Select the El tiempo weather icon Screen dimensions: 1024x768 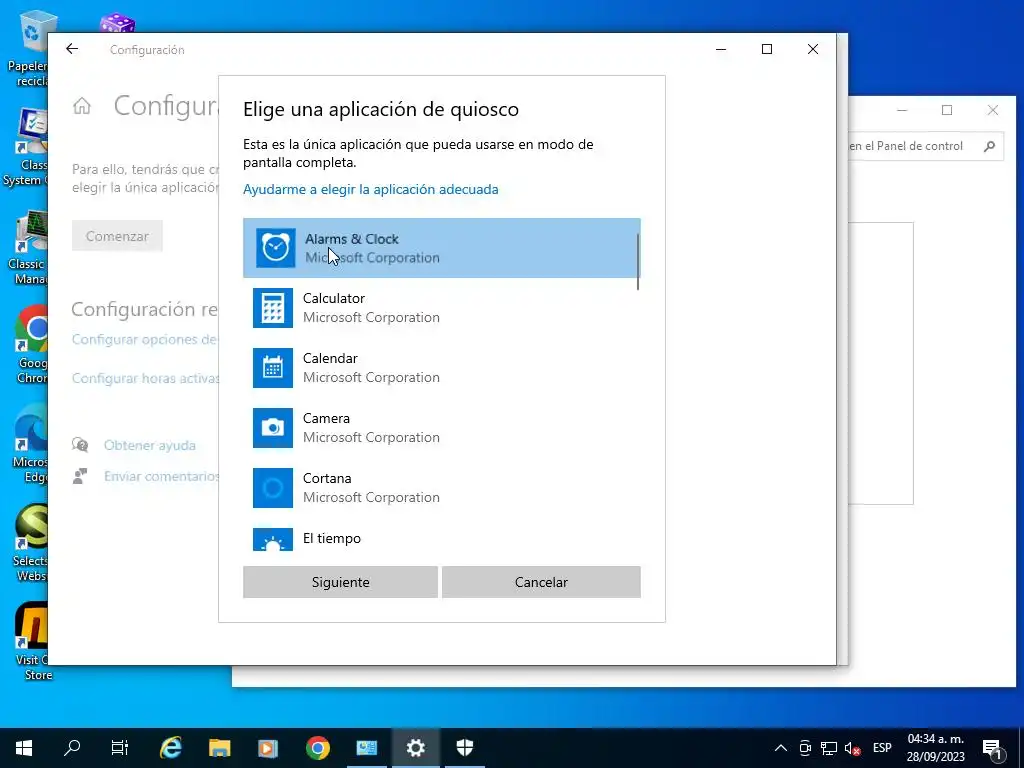tap(272, 539)
